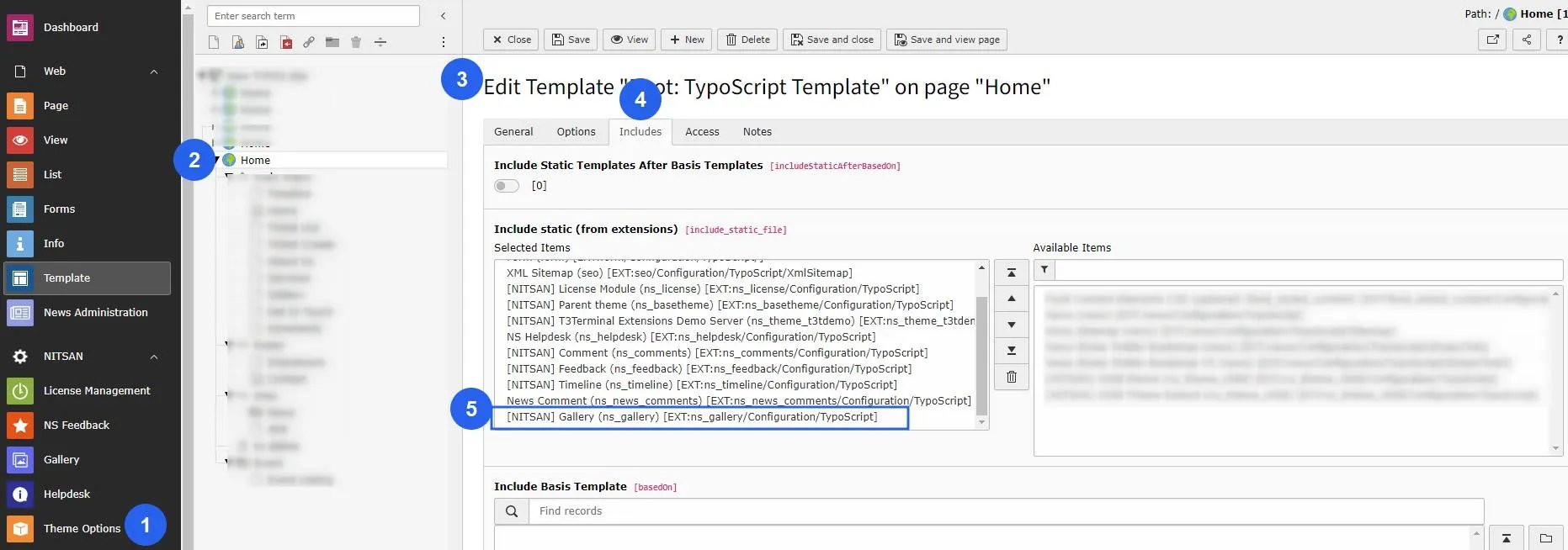The height and width of the screenshot is (550, 1568).
Task: Switch to the Includes tab
Action: (x=640, y=132)
